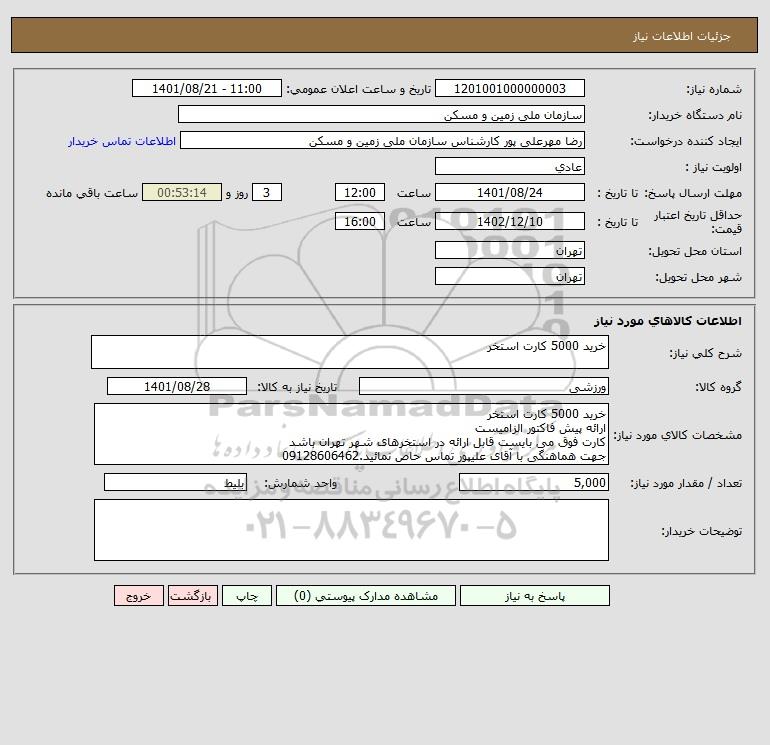Click the quantity field showing 5,000
Screen dimensions: 770x745
point(534,482)
